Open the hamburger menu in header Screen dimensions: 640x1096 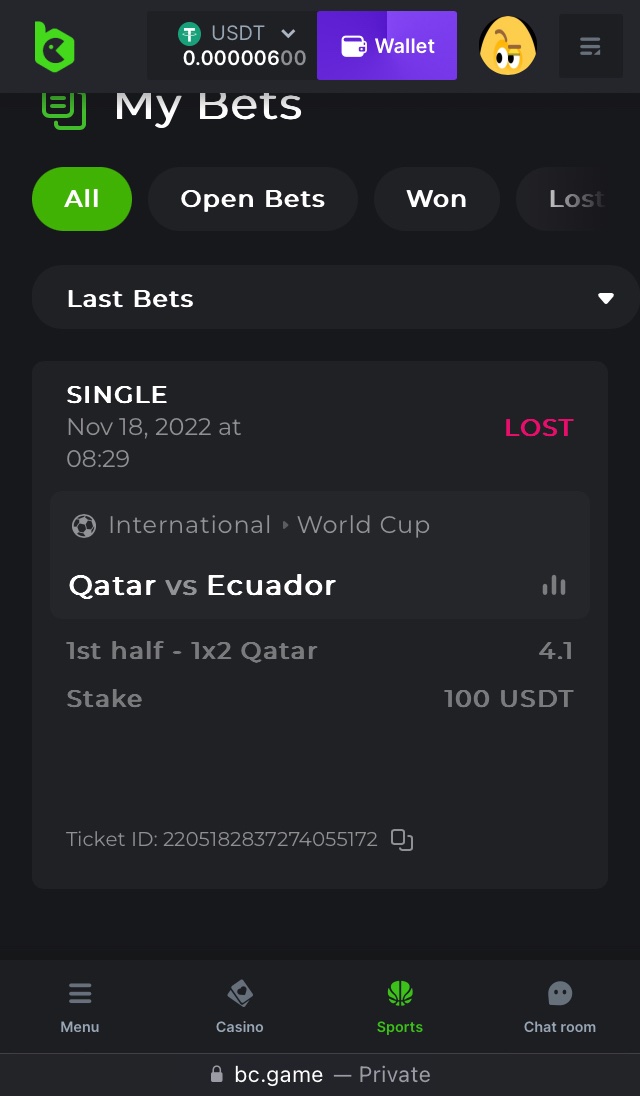[590, 46]
